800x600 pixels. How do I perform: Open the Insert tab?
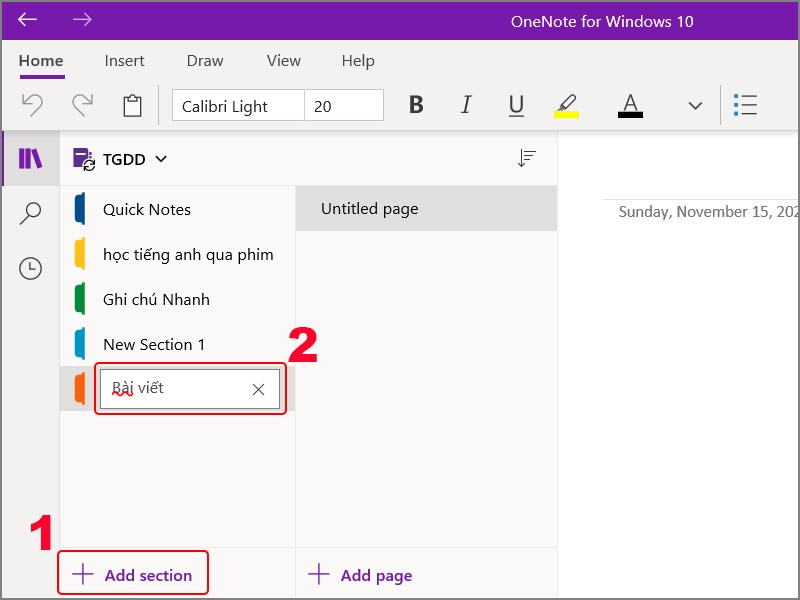124,61
